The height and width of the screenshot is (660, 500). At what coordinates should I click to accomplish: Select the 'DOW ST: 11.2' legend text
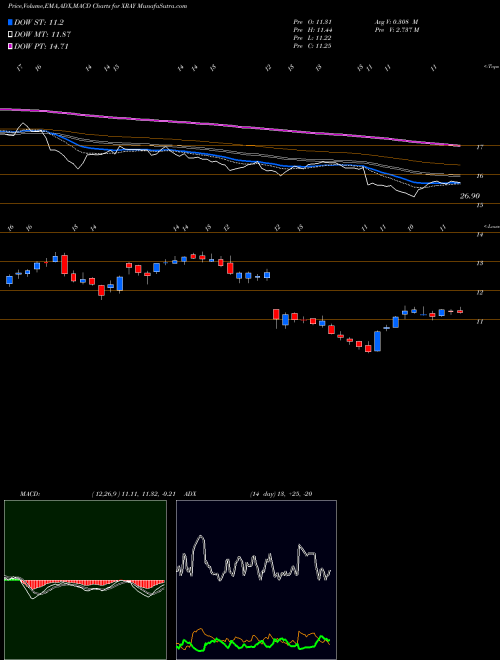39,22
